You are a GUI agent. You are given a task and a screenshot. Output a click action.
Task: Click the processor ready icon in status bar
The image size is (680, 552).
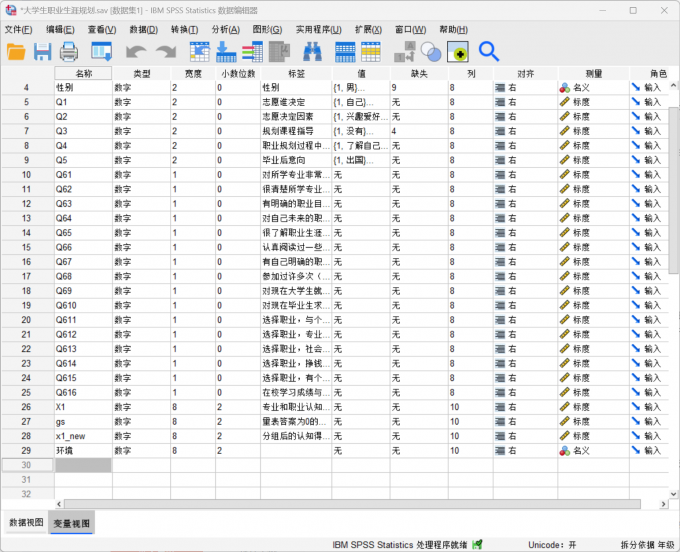click(x=477, y=544)
